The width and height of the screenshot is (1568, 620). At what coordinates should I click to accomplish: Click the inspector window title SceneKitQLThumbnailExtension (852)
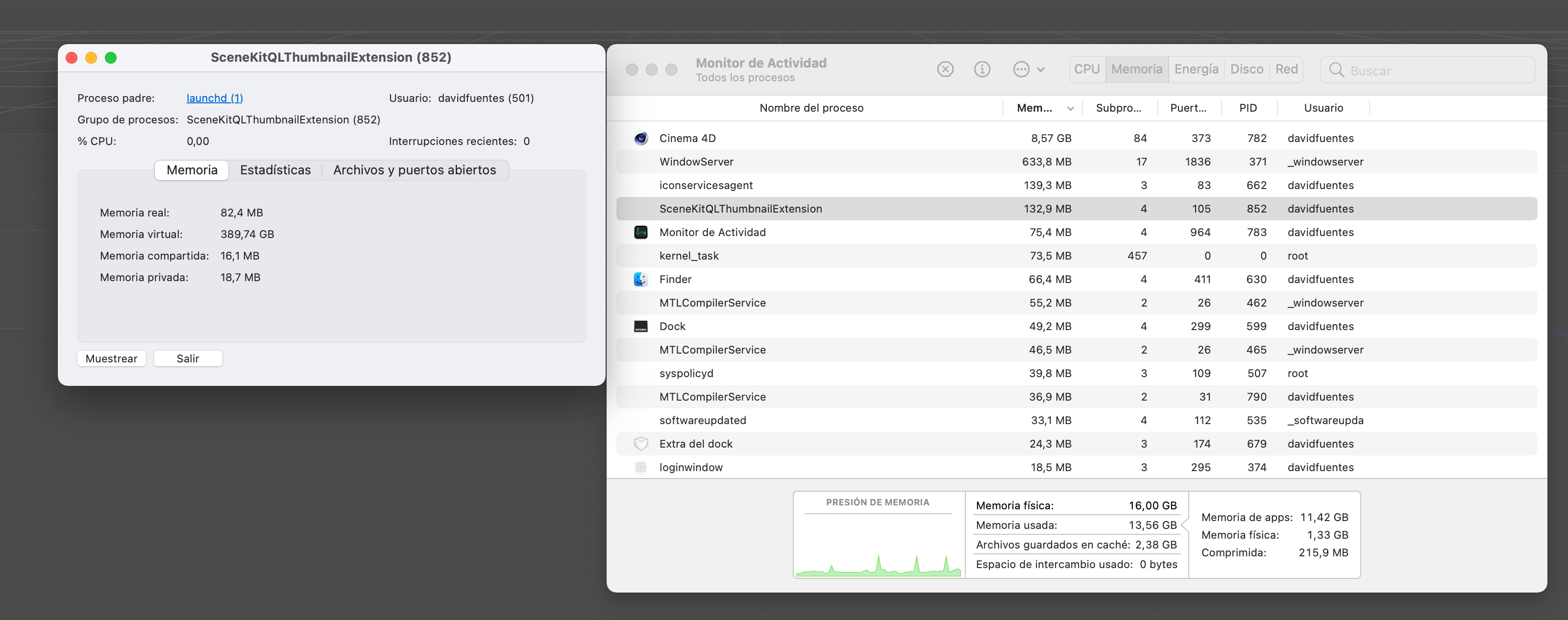pyautogui.click(x=331, y=57)
